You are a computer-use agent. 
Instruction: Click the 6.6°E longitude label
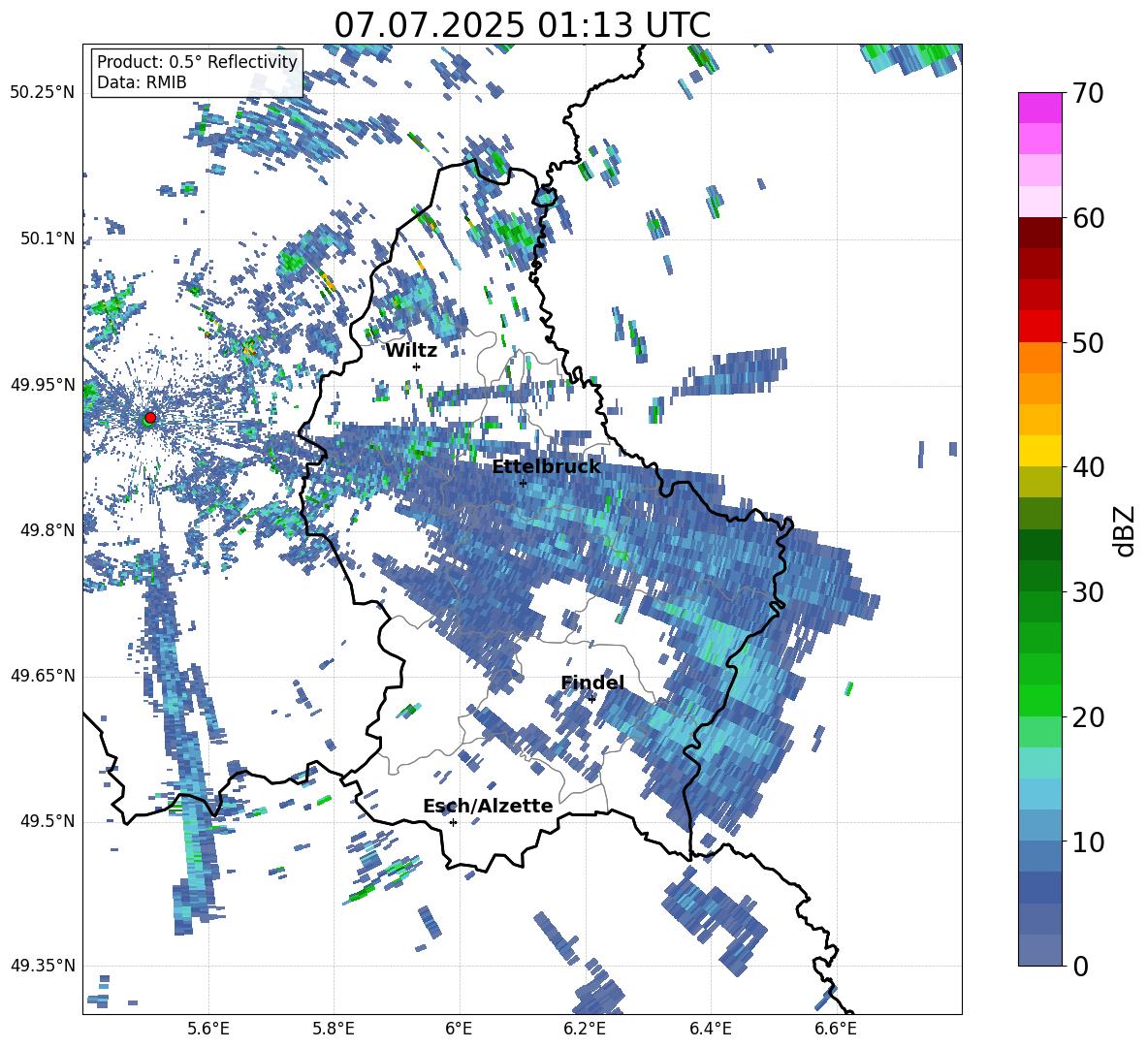pyautogui.click(x=836, y=1029)
